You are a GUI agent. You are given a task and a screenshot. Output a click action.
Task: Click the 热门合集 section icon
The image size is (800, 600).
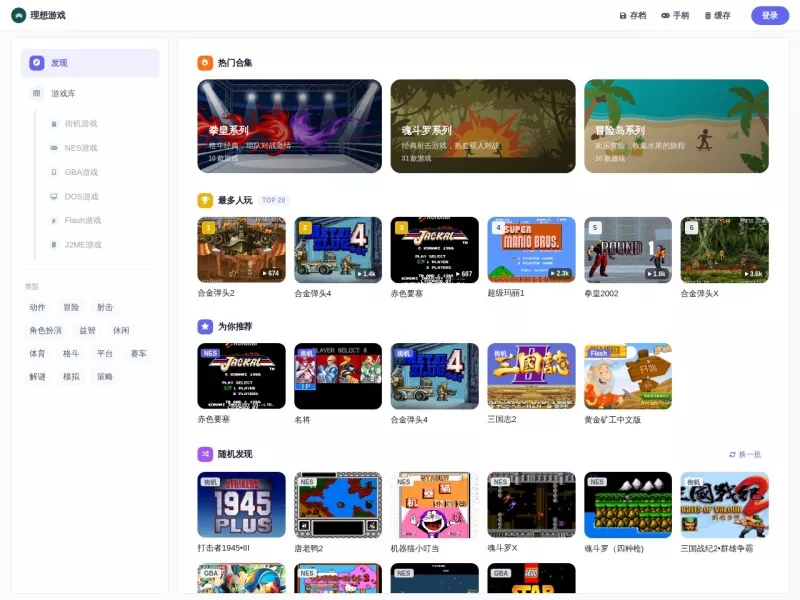click(x=205, y=63)
